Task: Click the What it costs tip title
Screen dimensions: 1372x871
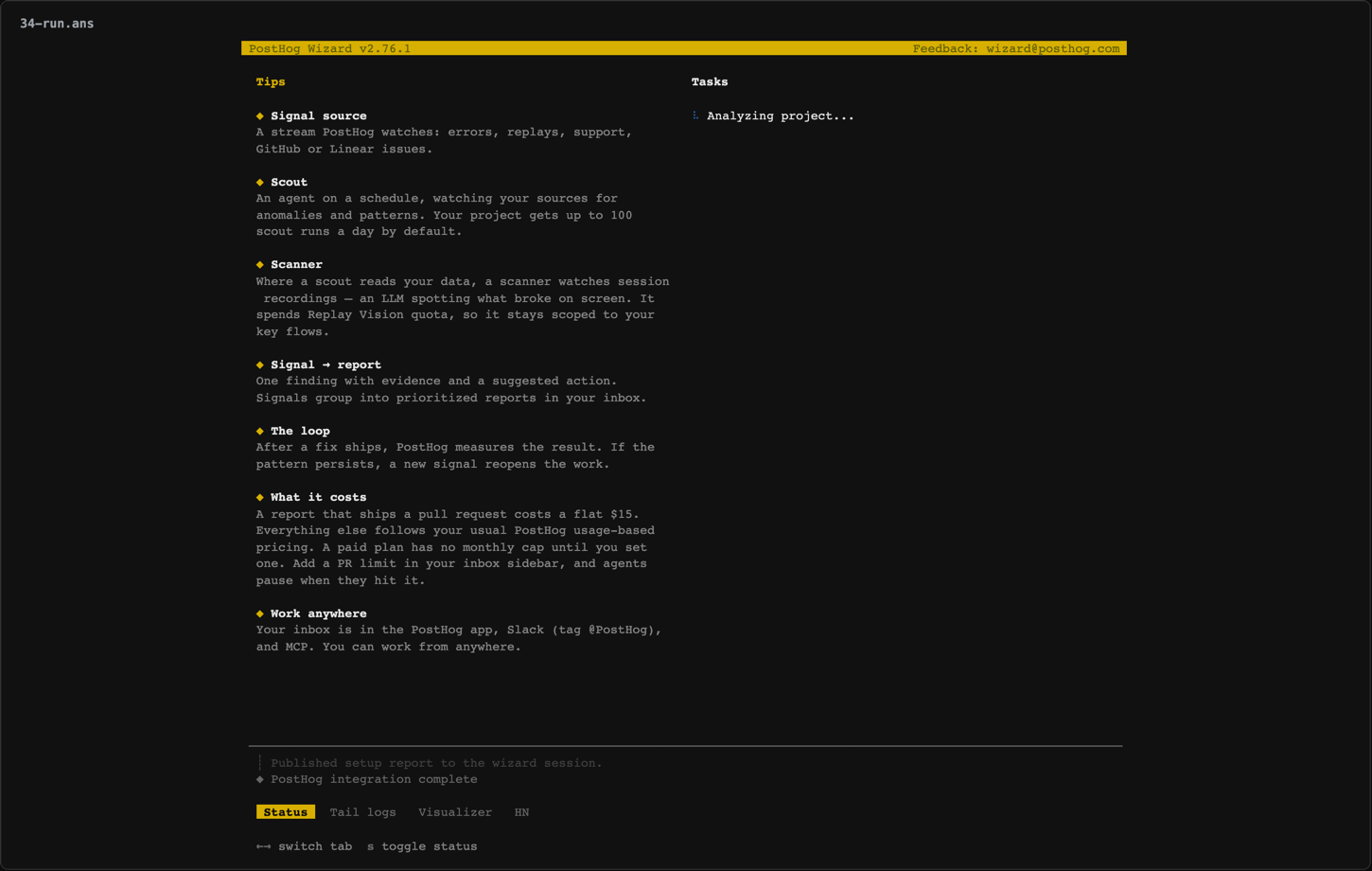Action: (319, 497)
